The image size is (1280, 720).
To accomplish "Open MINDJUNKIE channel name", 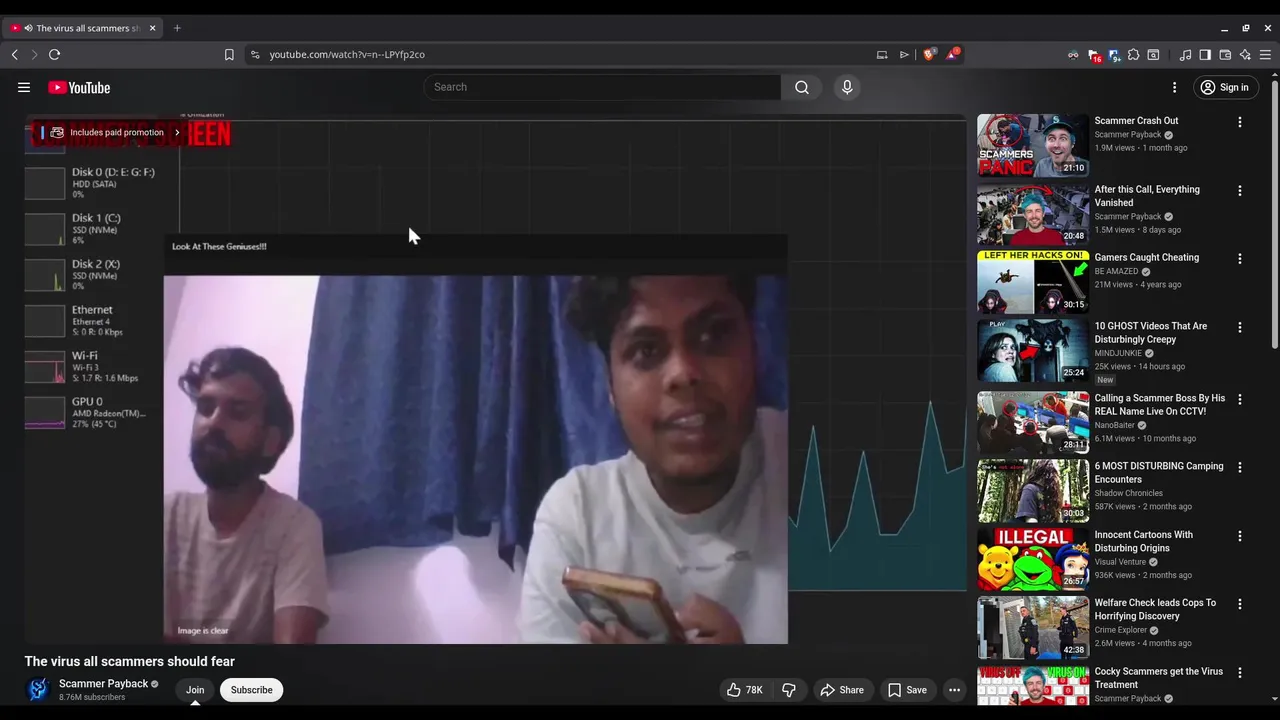I will point(1118,353).
